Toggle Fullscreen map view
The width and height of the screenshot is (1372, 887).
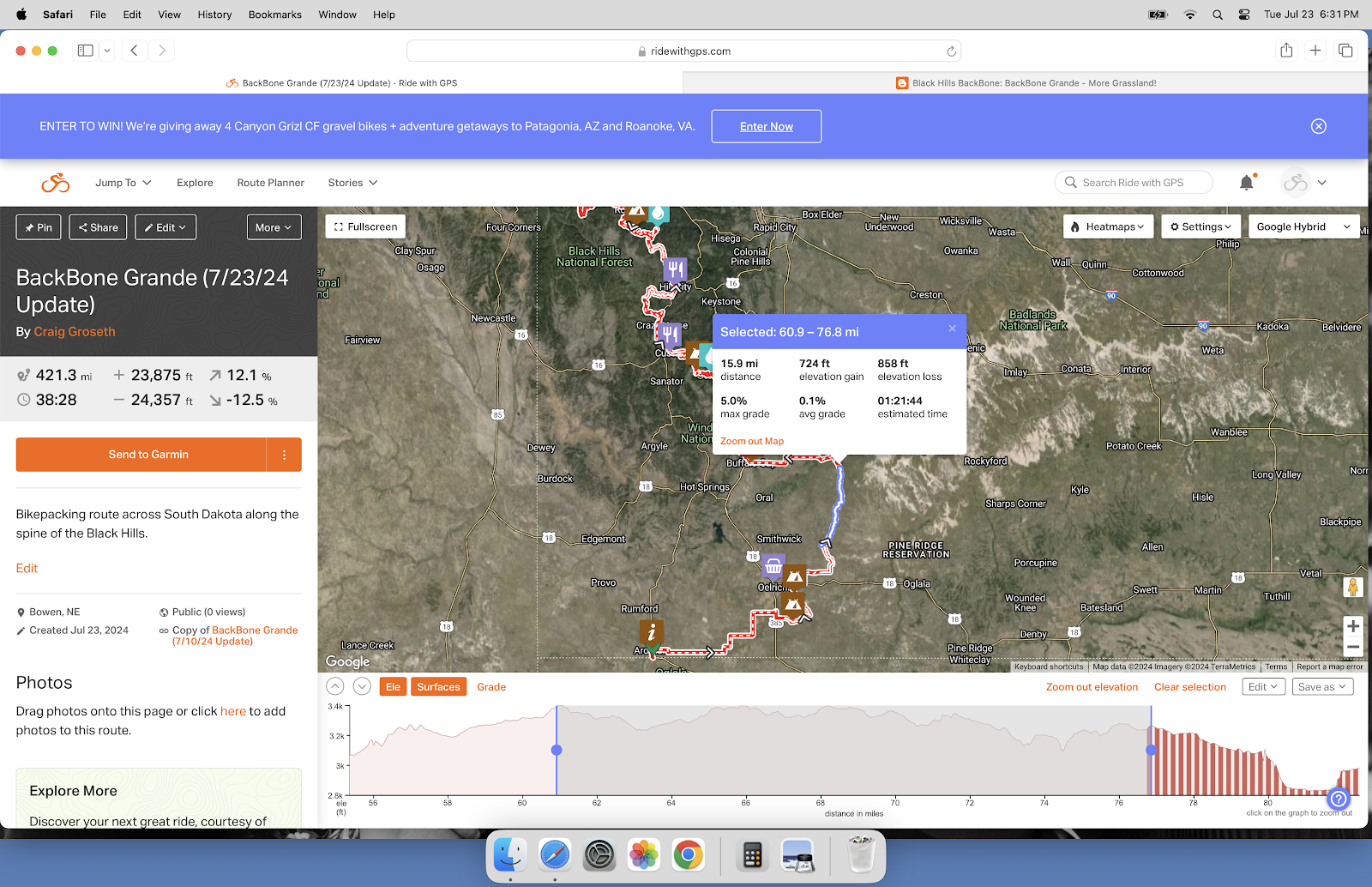365,226
